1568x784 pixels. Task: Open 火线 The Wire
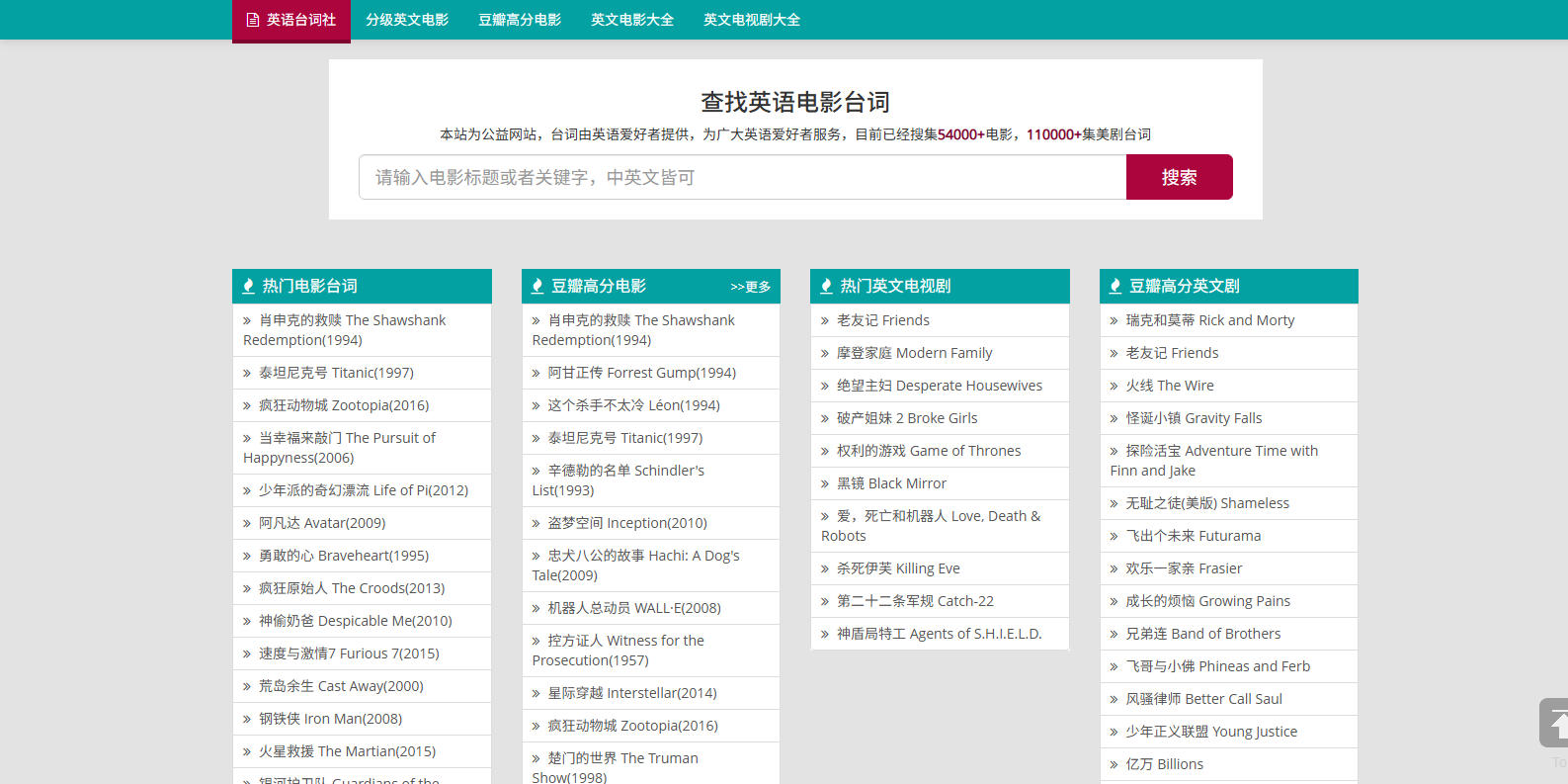(1170, 386)
